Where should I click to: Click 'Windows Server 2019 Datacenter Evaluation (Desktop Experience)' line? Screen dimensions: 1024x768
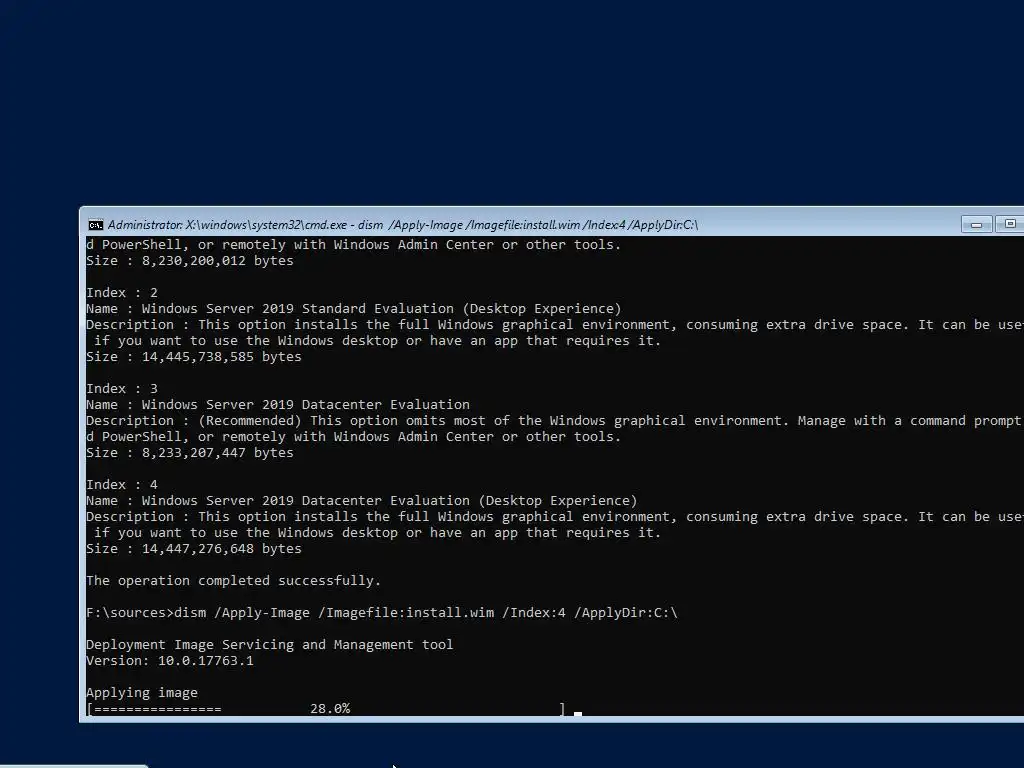click(361, 501)
